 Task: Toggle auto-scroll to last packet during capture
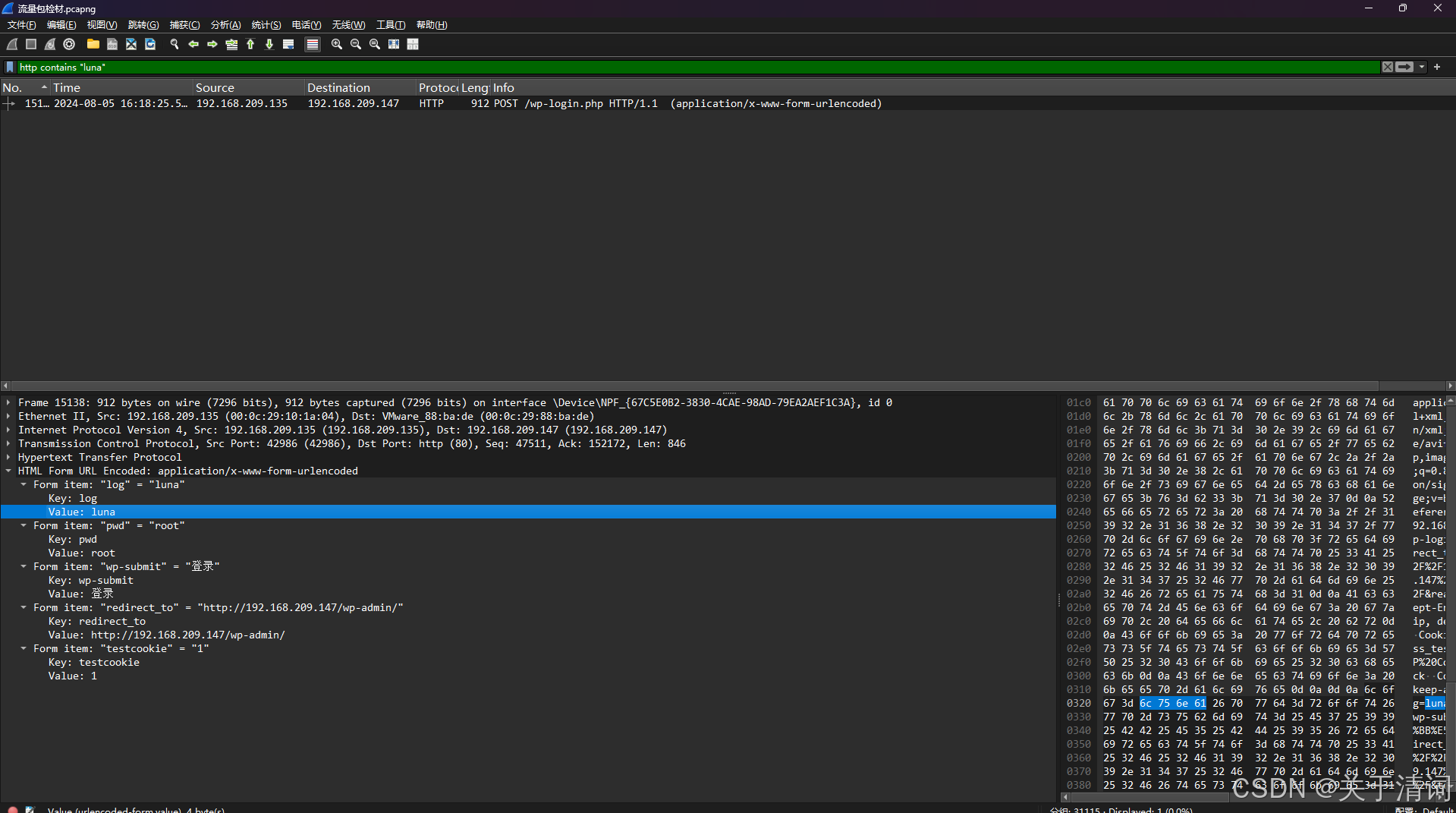(288, 45)
